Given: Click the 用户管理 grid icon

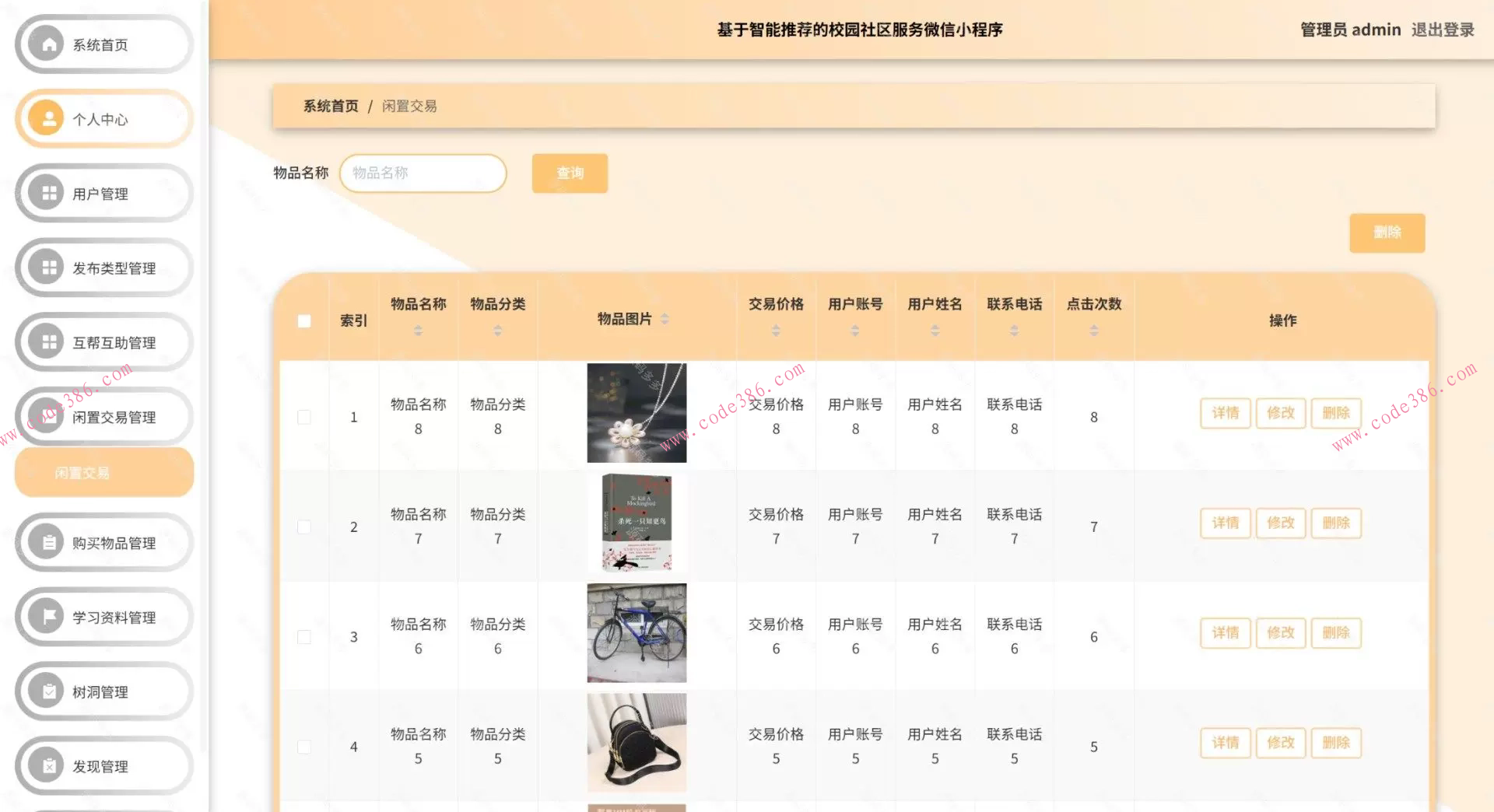Looking at the screenshot, I should 47,193.
